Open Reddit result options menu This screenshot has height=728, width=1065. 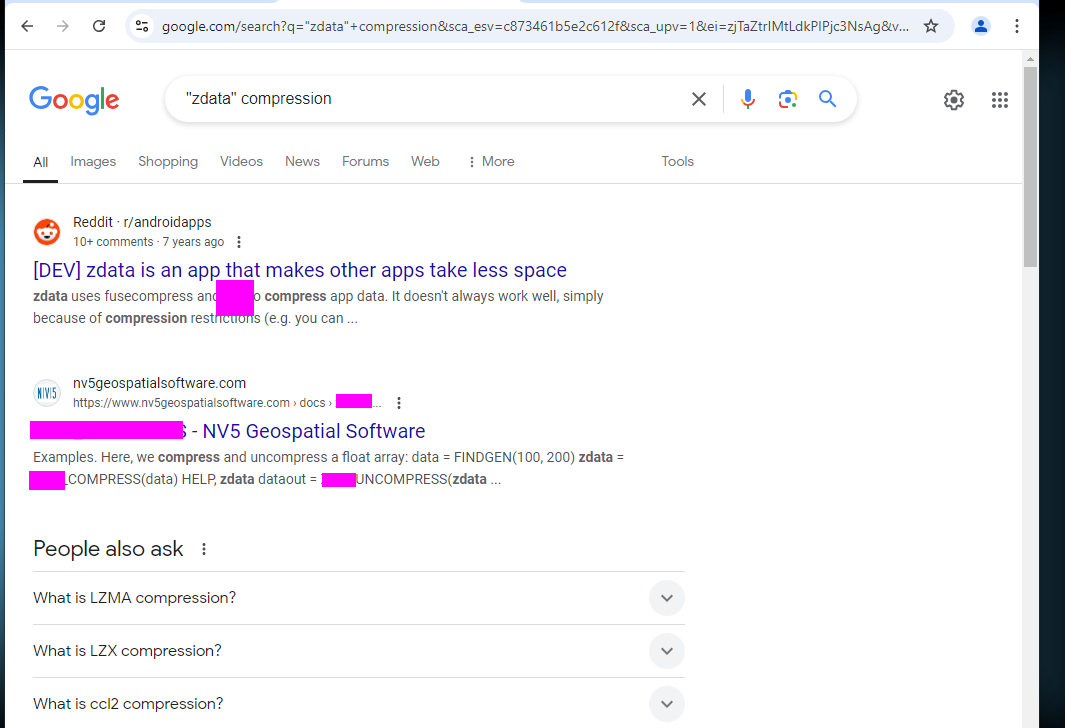tap(238, 242)
